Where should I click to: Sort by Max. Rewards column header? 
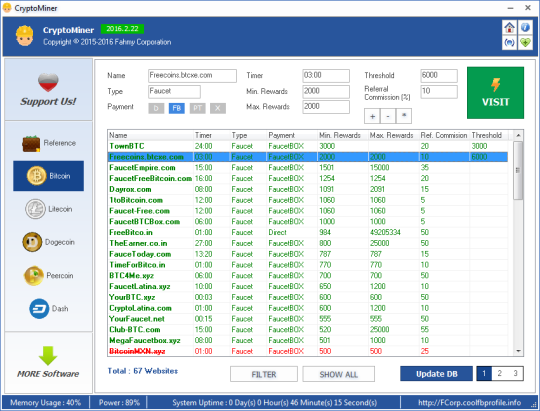393,135
